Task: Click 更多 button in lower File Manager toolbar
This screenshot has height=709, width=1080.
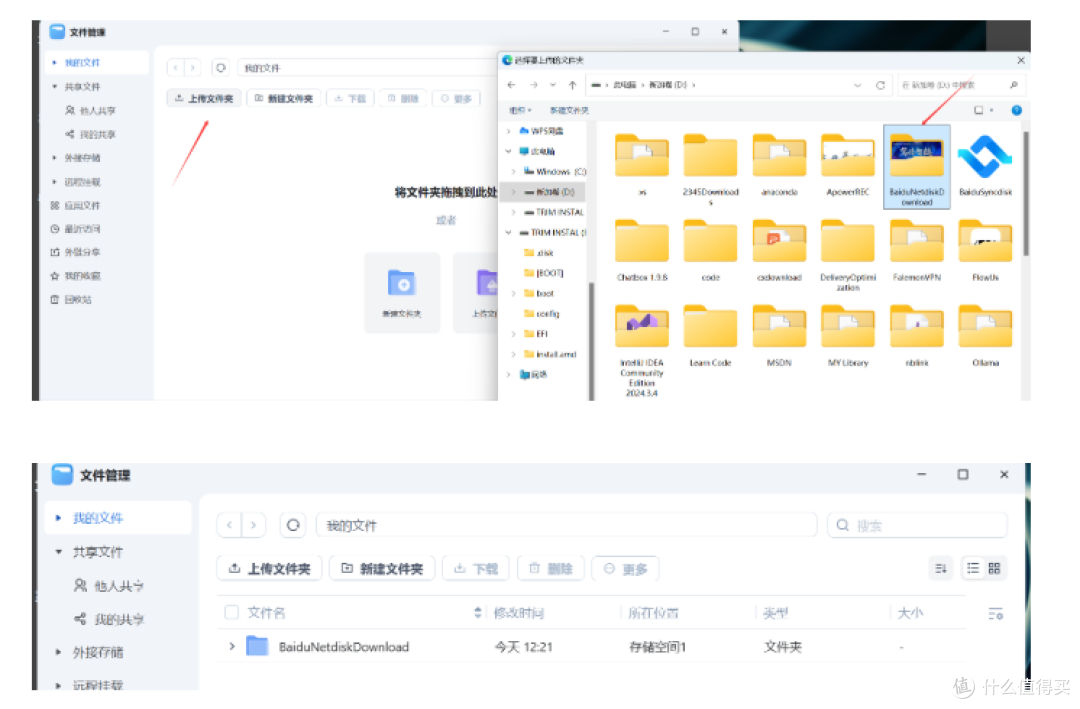Action: [x=625, y=568]
